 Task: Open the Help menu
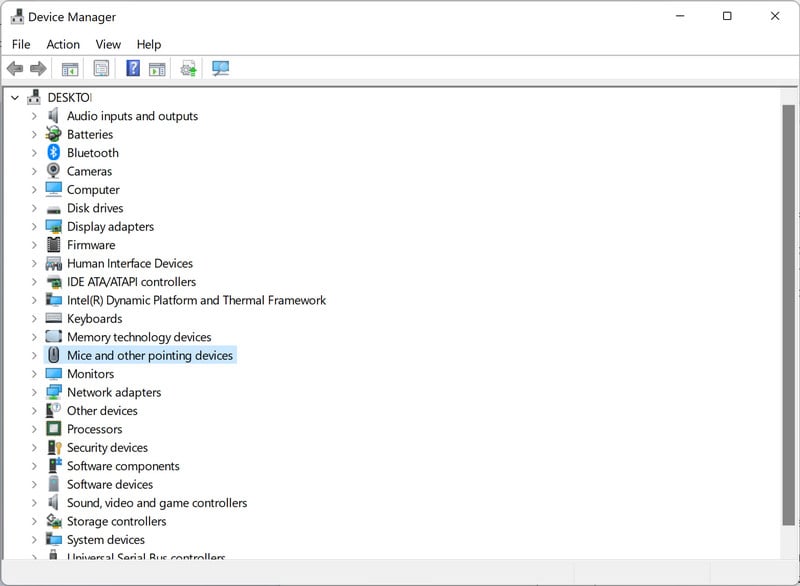pos(148,44)
